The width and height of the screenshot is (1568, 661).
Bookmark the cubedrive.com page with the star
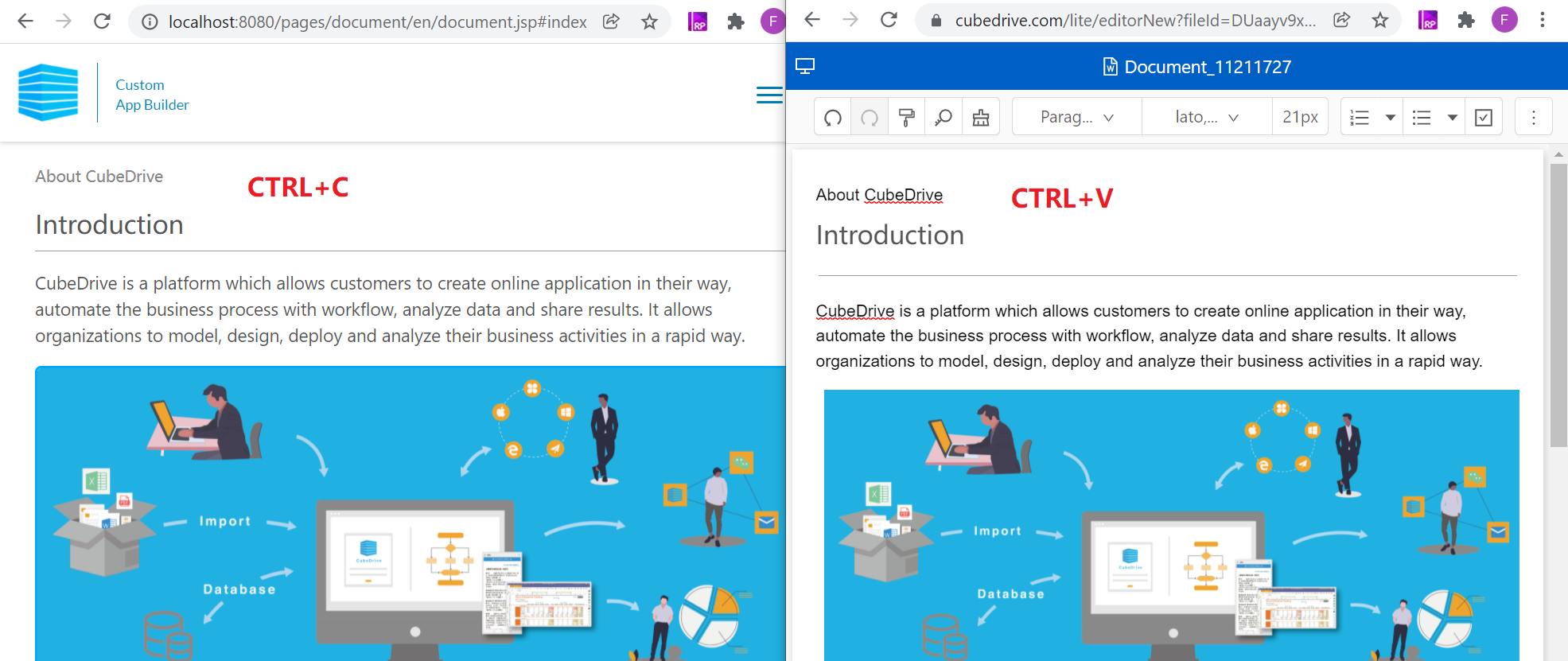(1380, 20)
